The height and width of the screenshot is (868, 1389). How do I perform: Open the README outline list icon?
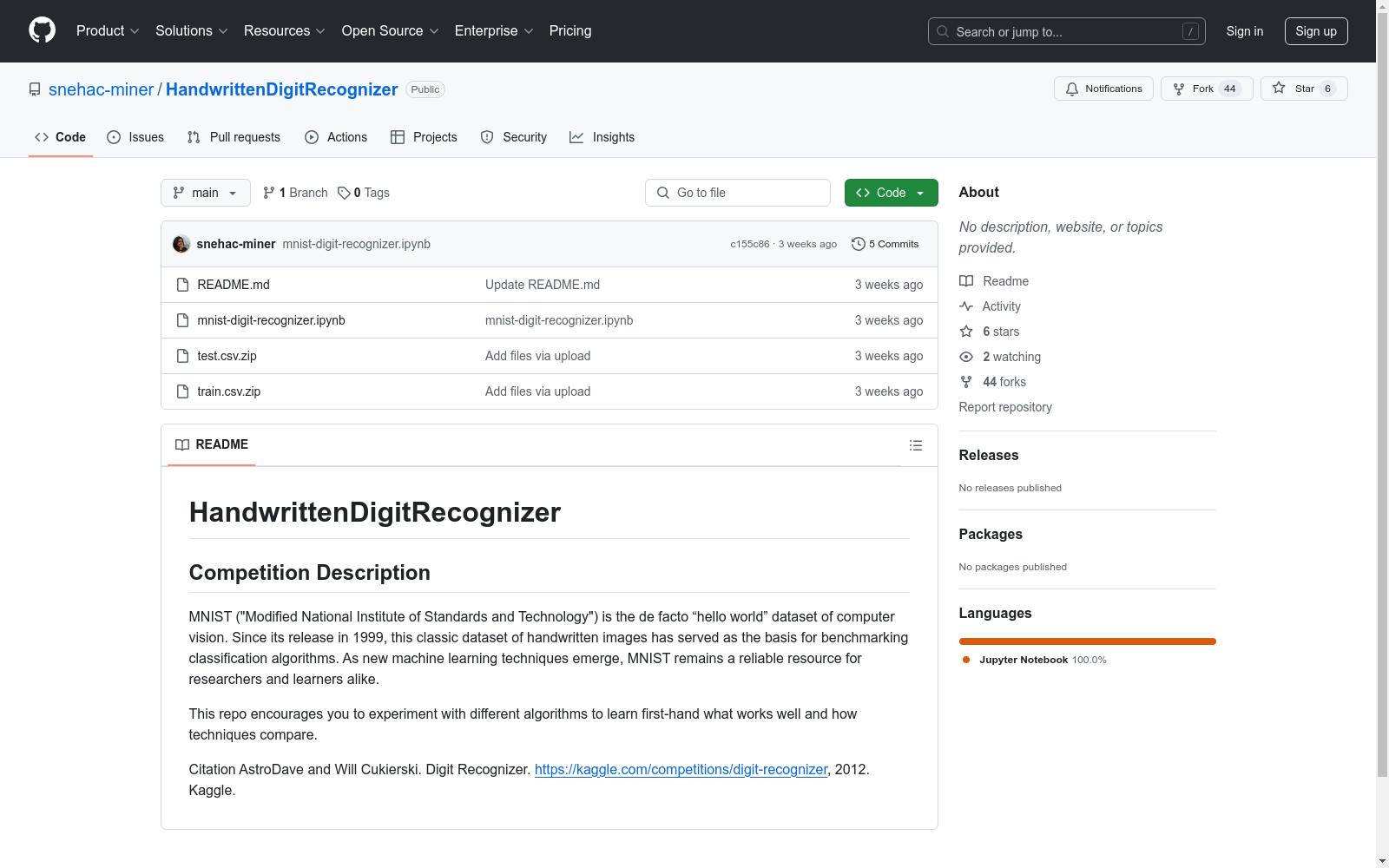pos(916,445)
